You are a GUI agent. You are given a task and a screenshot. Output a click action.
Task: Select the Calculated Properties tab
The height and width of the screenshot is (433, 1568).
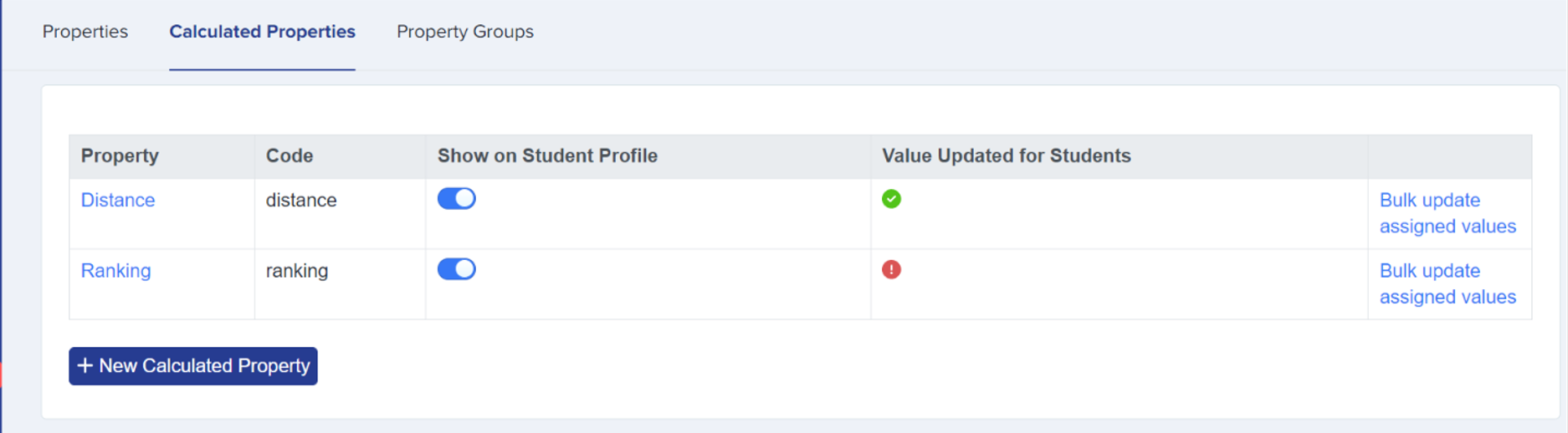262,32
